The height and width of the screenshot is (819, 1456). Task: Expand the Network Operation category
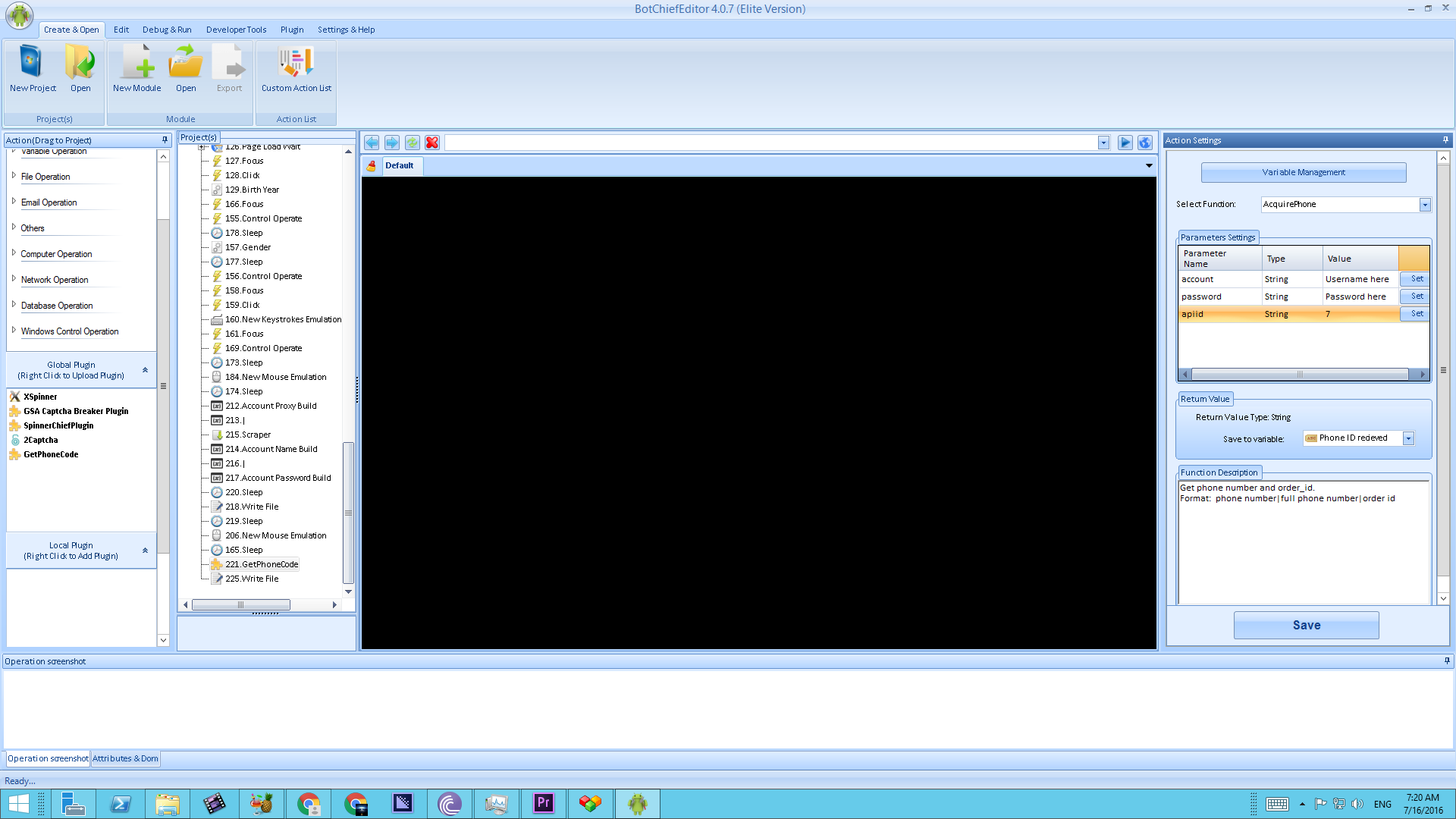(x=14, y=279)
